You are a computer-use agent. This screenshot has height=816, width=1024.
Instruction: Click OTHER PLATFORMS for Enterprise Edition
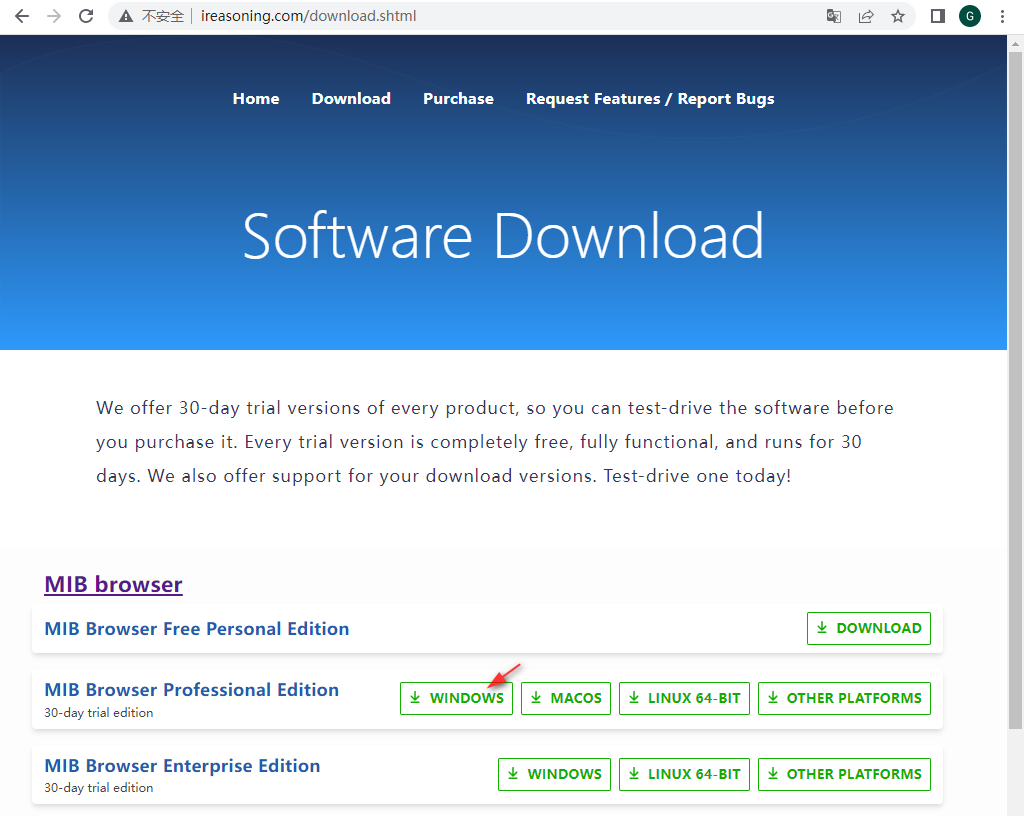(844, 774)
